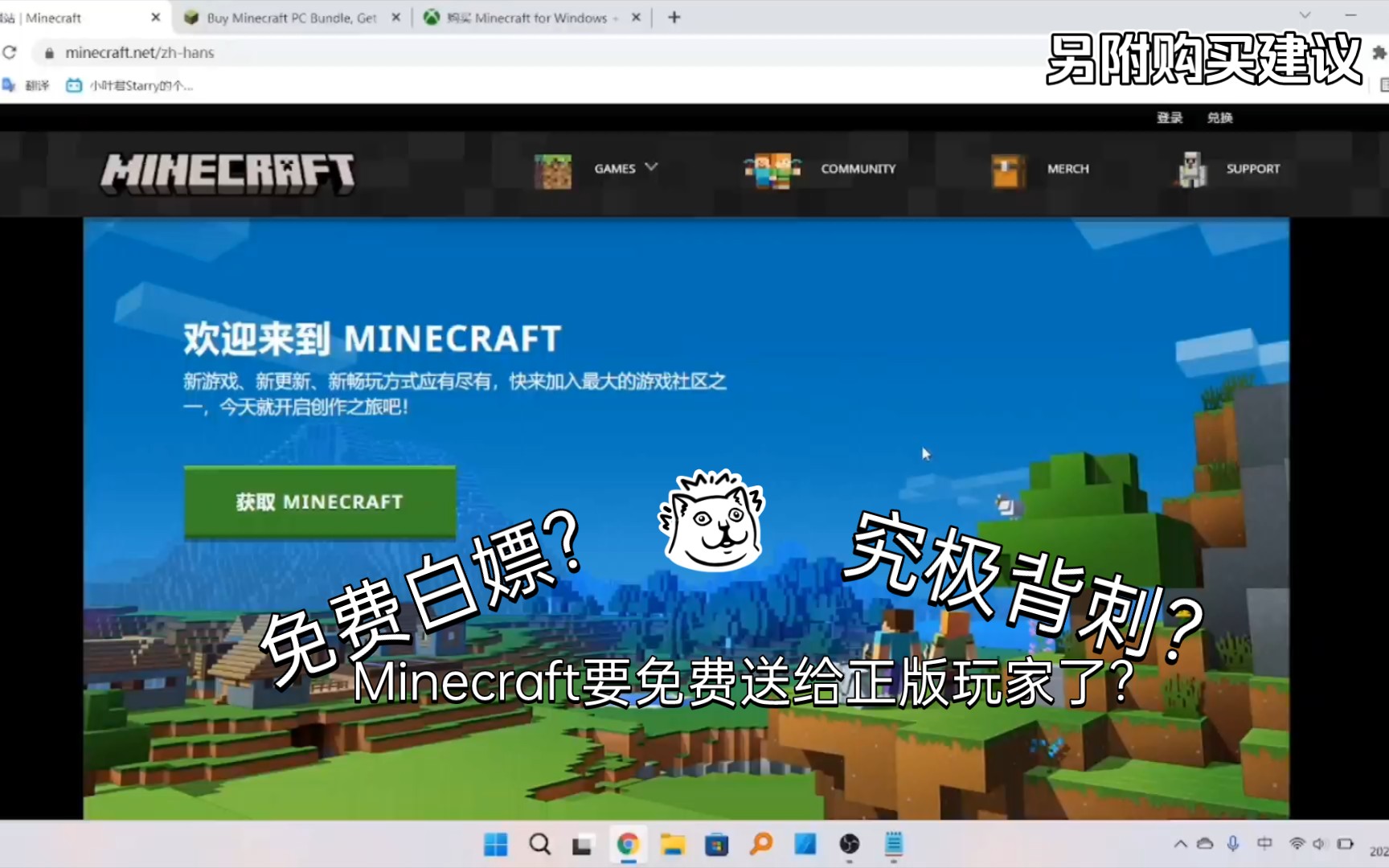Click the 获取 MINECRAFT green button

(320, 502)
